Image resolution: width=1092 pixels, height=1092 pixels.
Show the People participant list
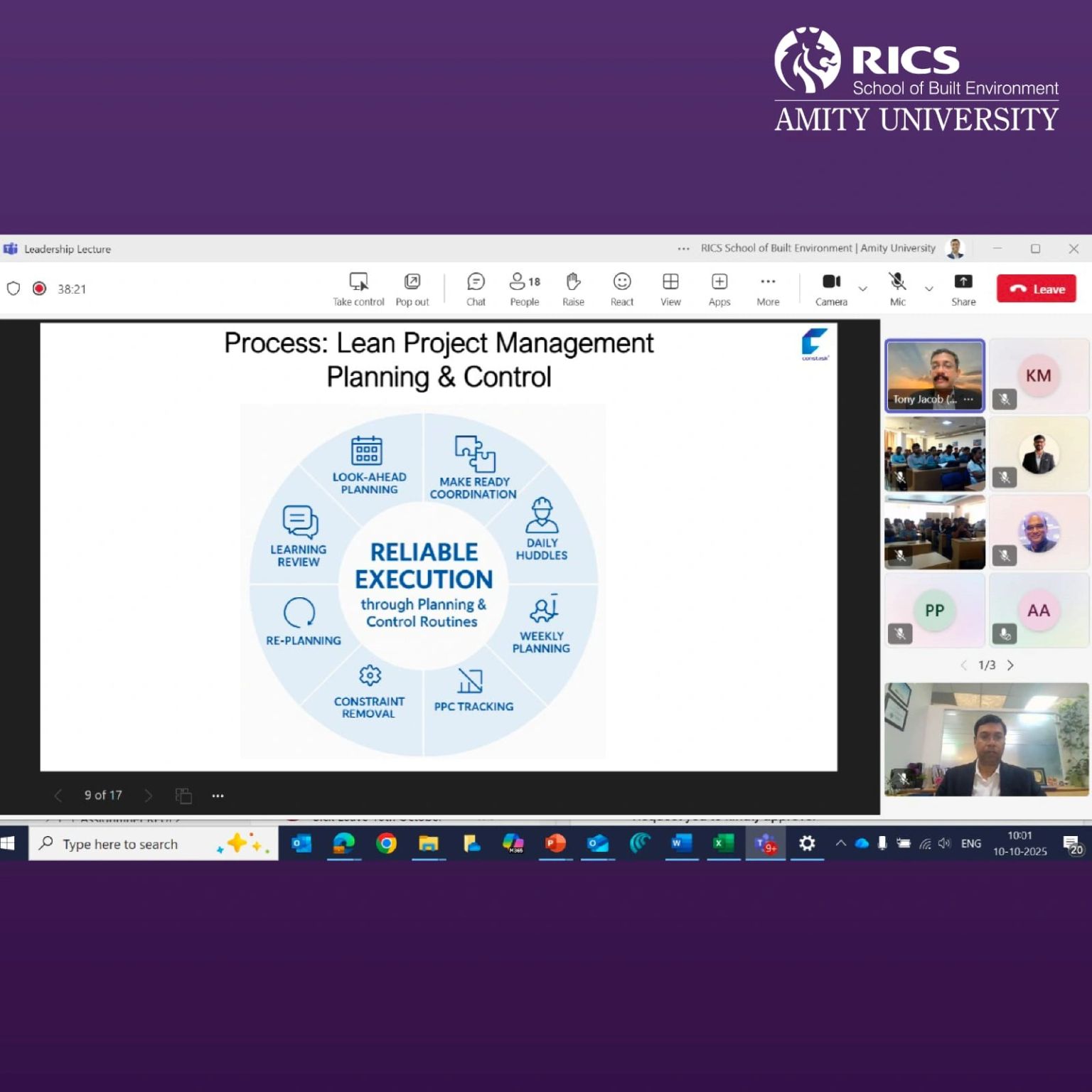click(x=525, y=282)
